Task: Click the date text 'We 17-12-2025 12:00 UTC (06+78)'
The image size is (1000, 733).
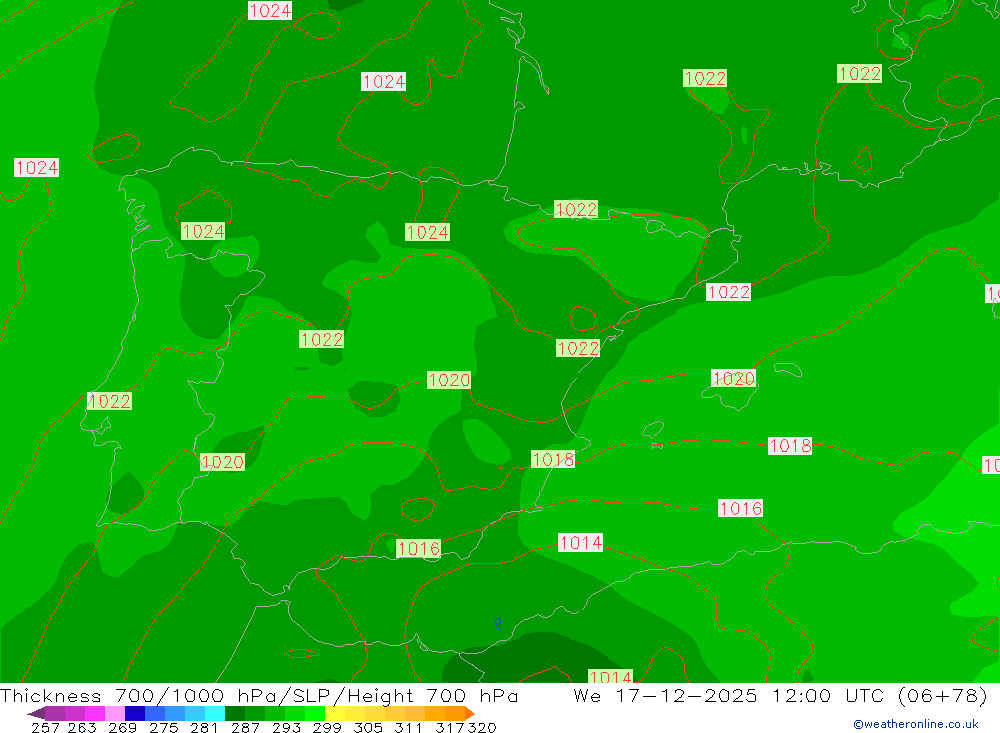Action: click(x=781, y=695)
